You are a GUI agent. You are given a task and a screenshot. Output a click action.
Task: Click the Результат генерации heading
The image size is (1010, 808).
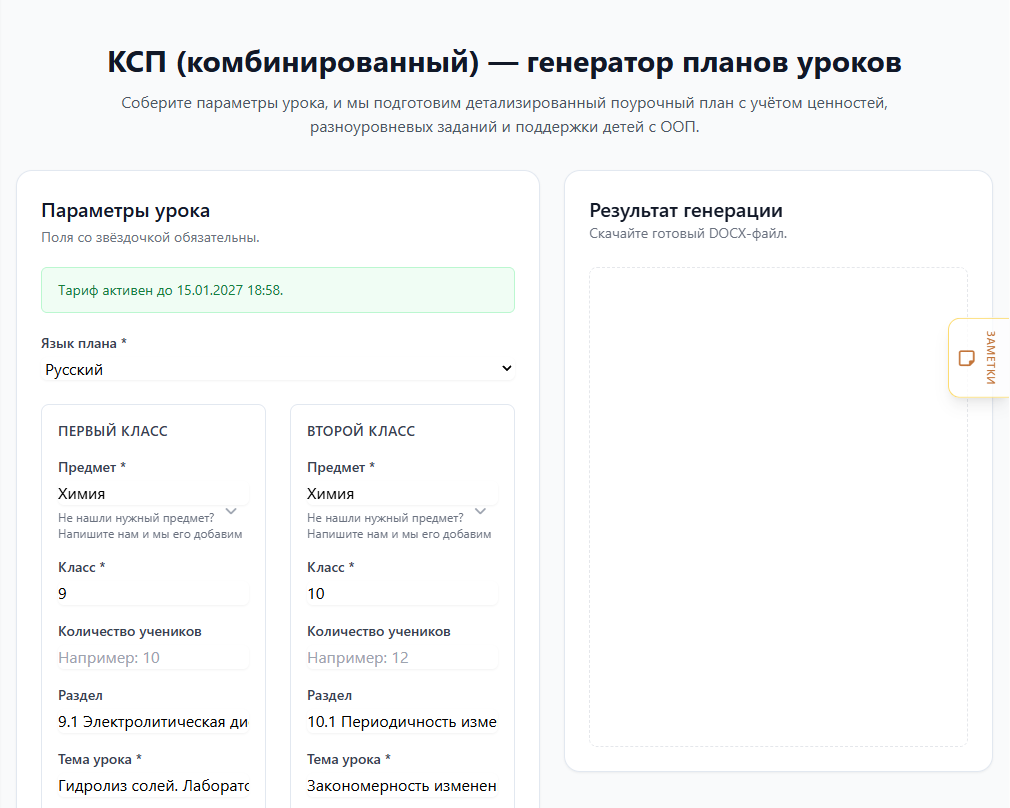(x=686, y=211)
